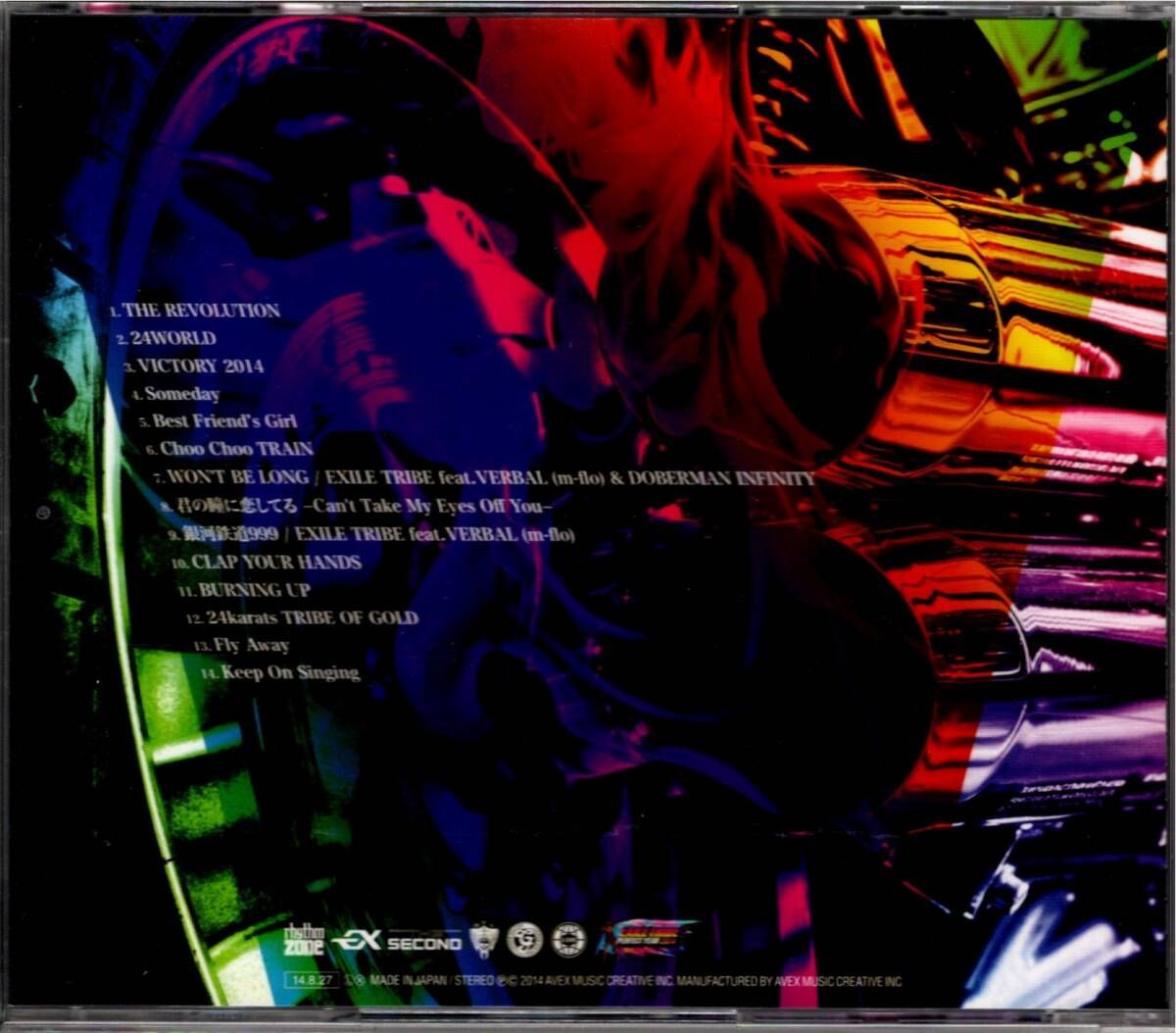The image size is (1176, 1033).
Task: Select track 5 Best Friend's Girl
Action: pyautogui.click(x=218, y=421)
